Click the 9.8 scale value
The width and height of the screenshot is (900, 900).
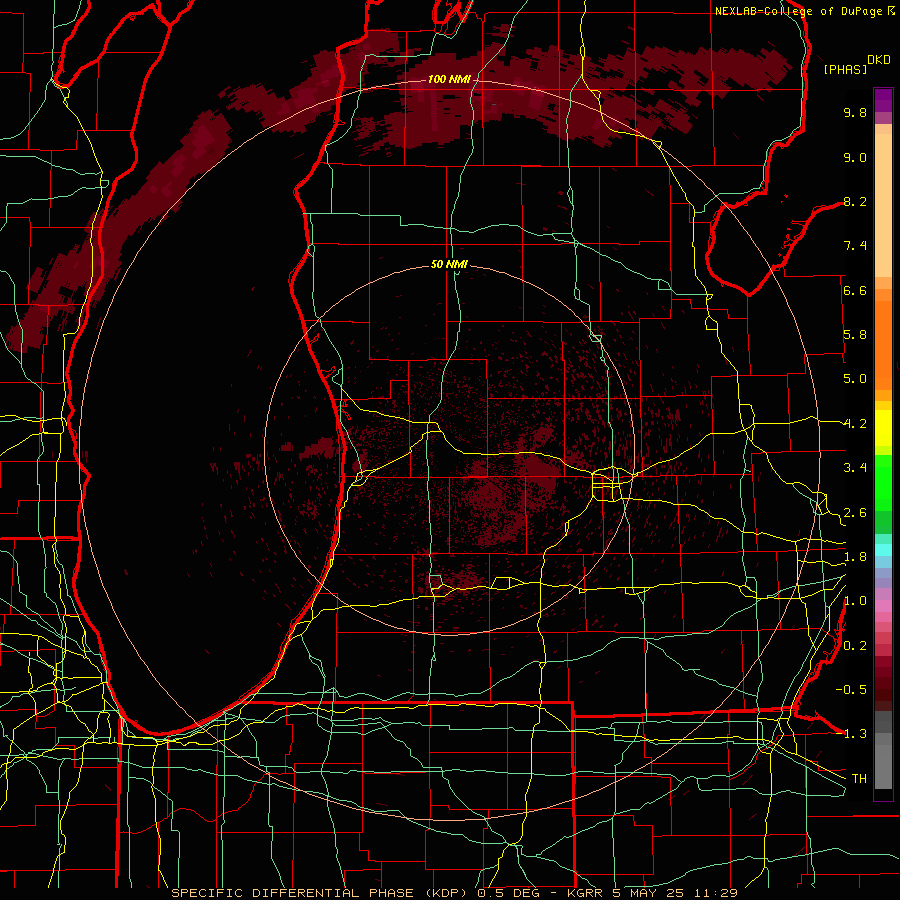click(855, 113)
